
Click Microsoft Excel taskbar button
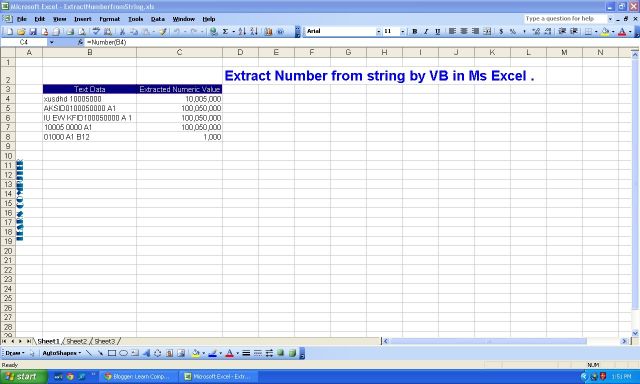tap(219, 377)
